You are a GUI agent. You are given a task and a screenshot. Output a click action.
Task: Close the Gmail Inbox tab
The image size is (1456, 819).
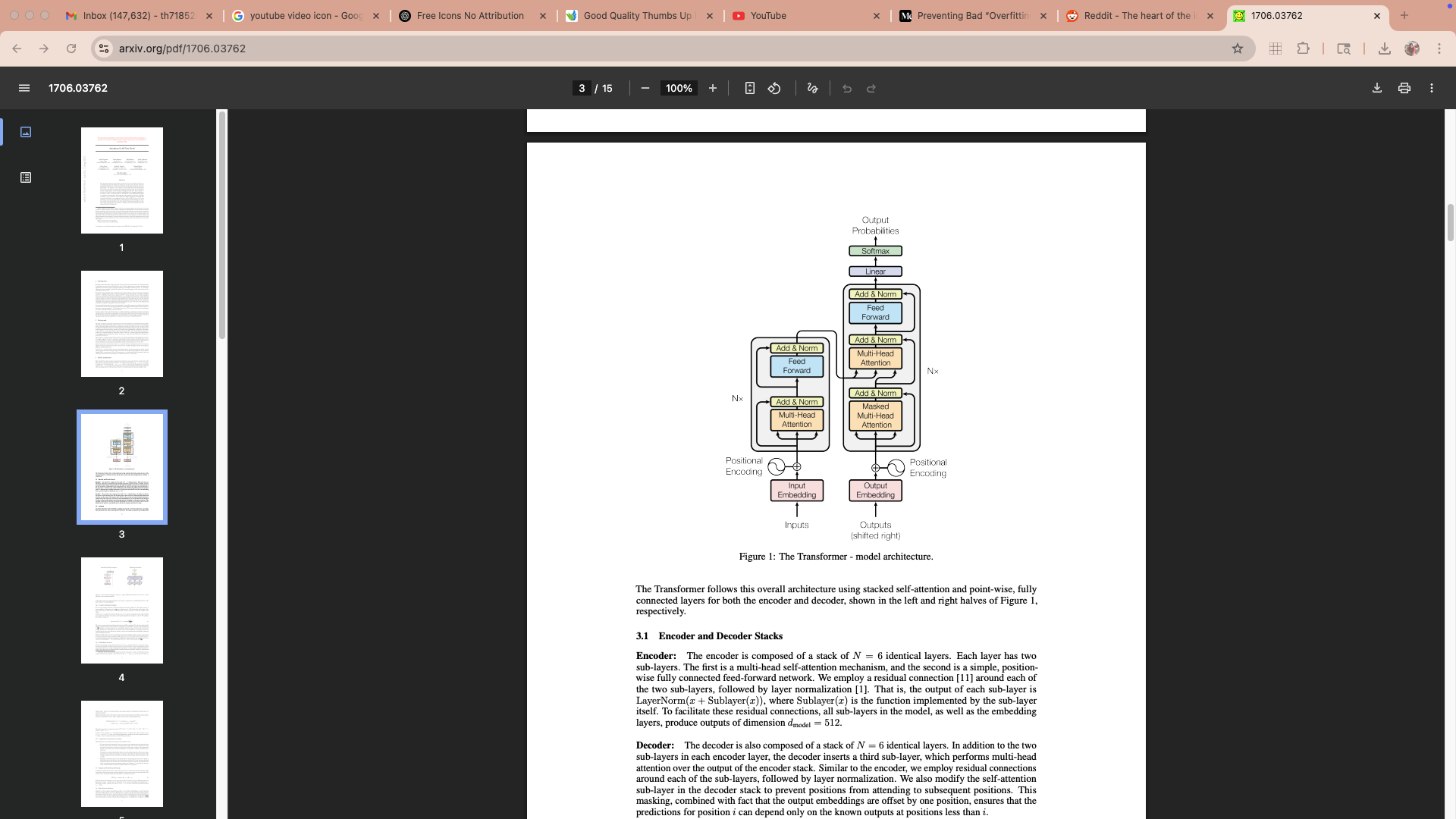click(x=209, y=15)
